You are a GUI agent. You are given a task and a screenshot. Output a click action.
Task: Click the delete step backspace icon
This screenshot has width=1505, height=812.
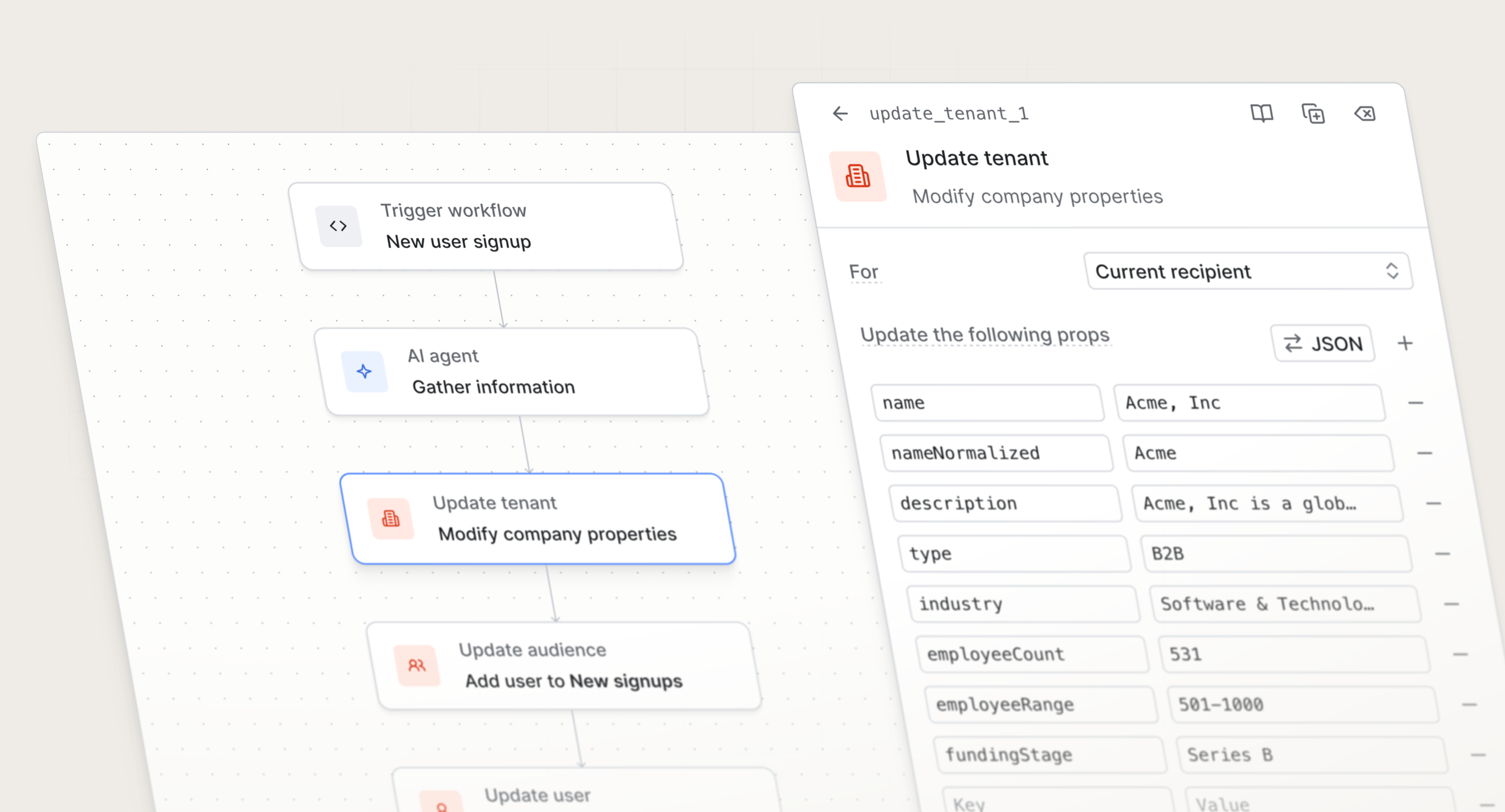[1364, 113]
